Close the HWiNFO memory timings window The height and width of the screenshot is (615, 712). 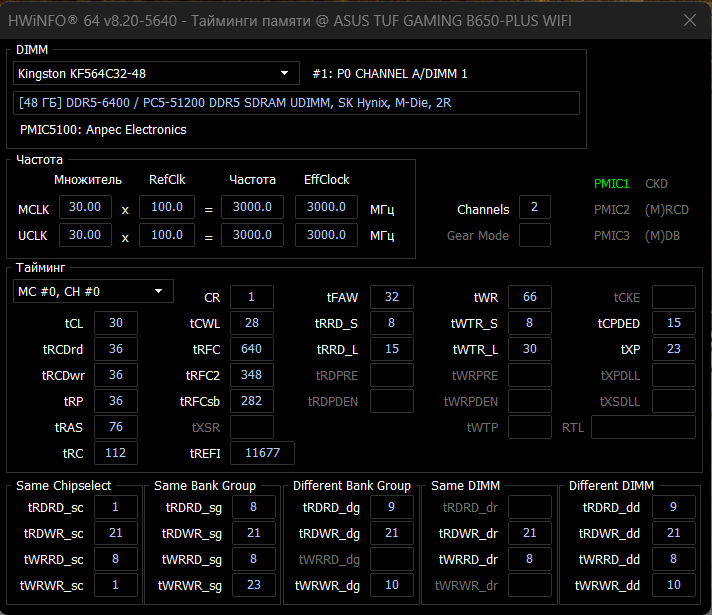point(690,20)
